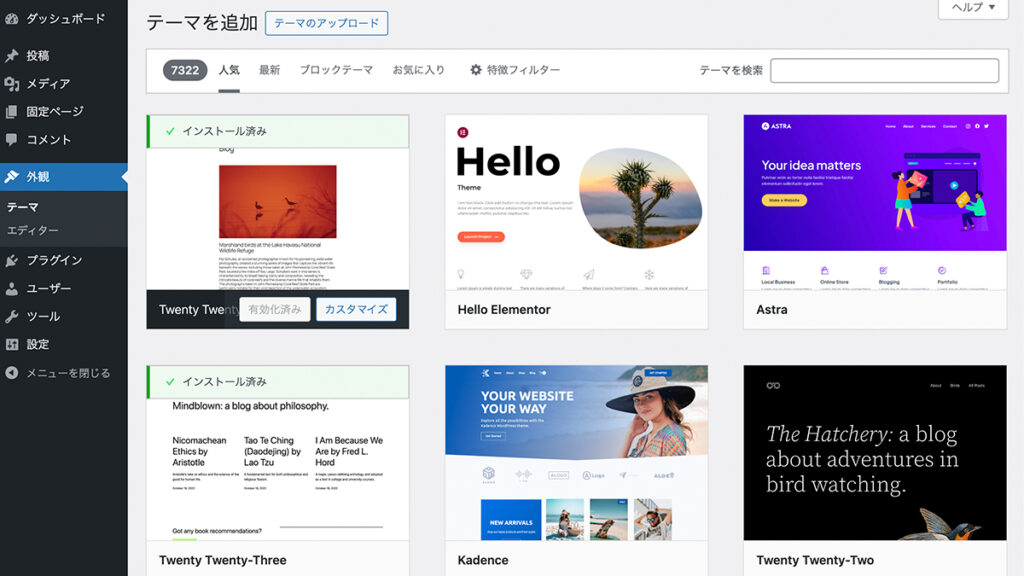Select the 外観 menu item
This screenshot has height=576, width=1024.
point(64,176)
